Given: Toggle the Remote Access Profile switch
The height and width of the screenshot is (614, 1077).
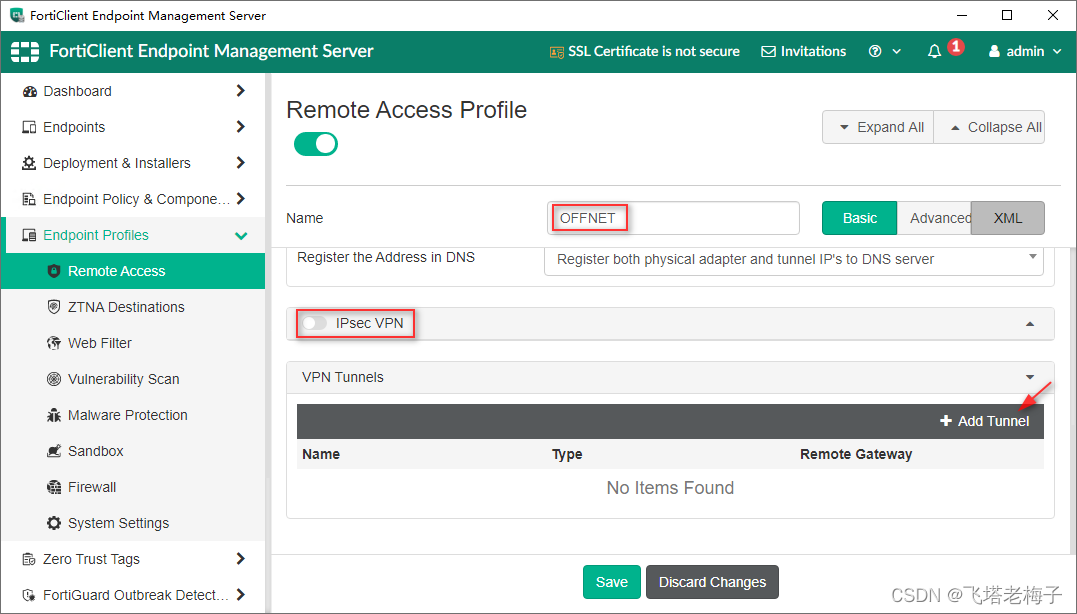Looking at the screenshot, I should click(316, 144).
